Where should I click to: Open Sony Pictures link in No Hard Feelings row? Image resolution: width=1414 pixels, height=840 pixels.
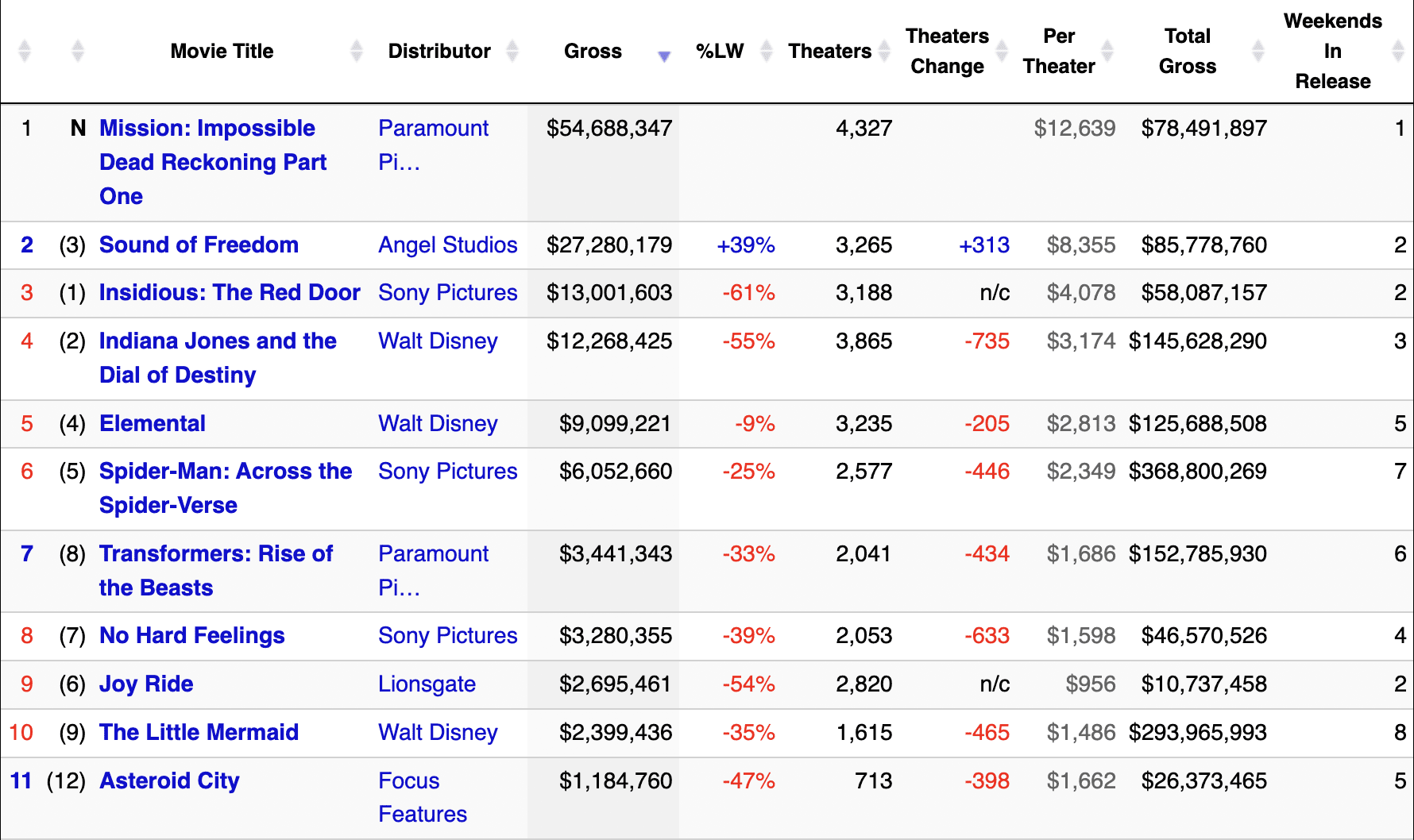click(x=447, y=636)
